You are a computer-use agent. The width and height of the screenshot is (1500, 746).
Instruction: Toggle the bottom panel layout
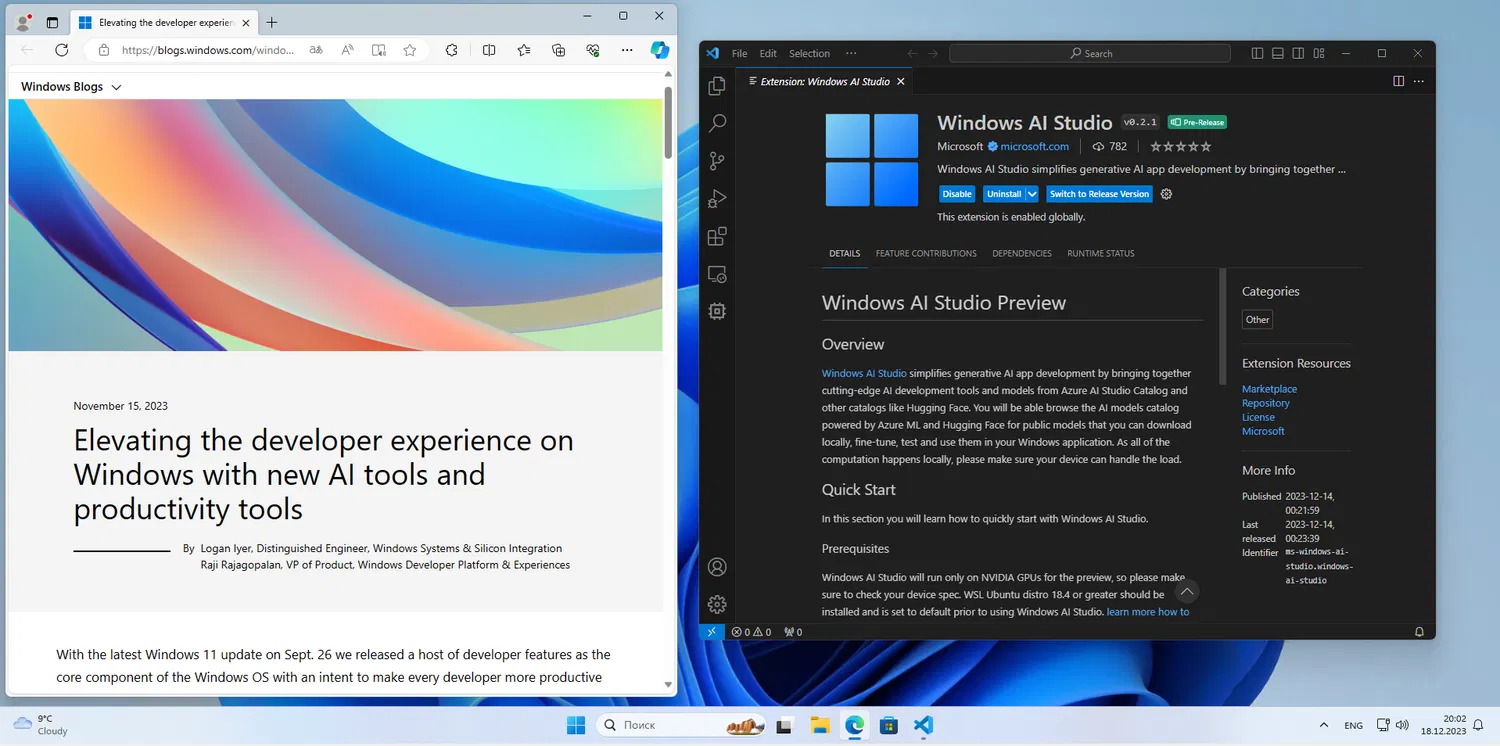1278,54
